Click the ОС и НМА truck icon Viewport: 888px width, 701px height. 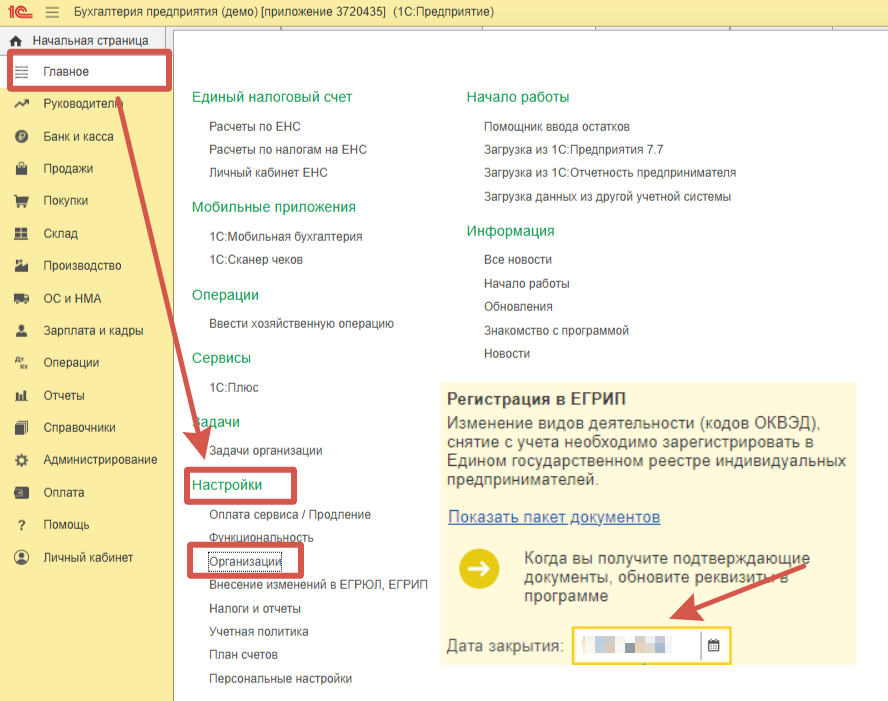(22, 298)
